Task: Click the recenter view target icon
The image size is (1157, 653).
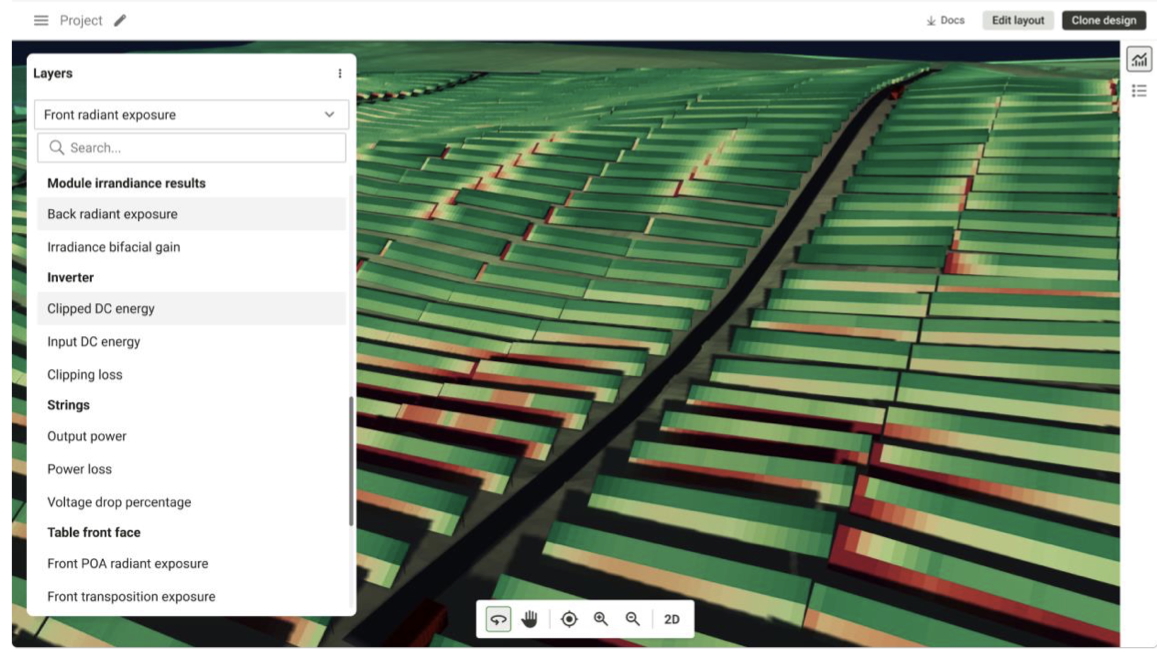Action: (x=569, y=619)
